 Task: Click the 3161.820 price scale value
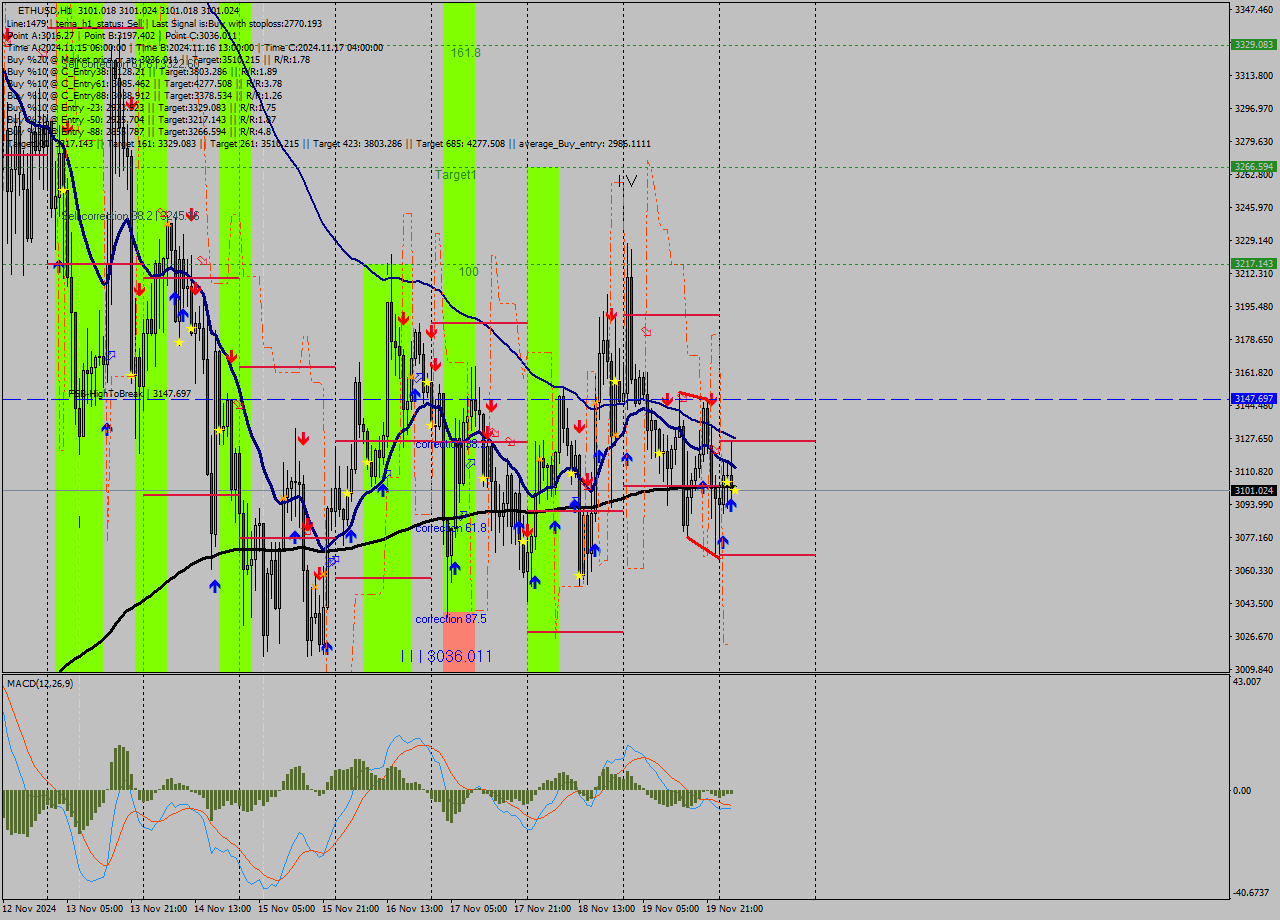pos(1253,372)
